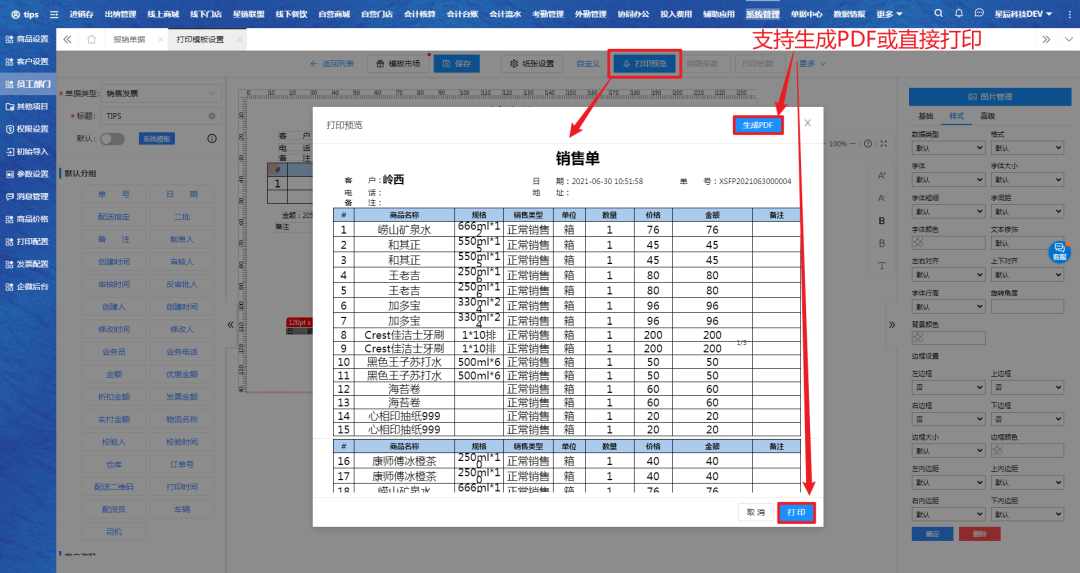Switch to the 报销单据 tab
The width and height of the screenshot is (1080, 573).
pos(128,39)
